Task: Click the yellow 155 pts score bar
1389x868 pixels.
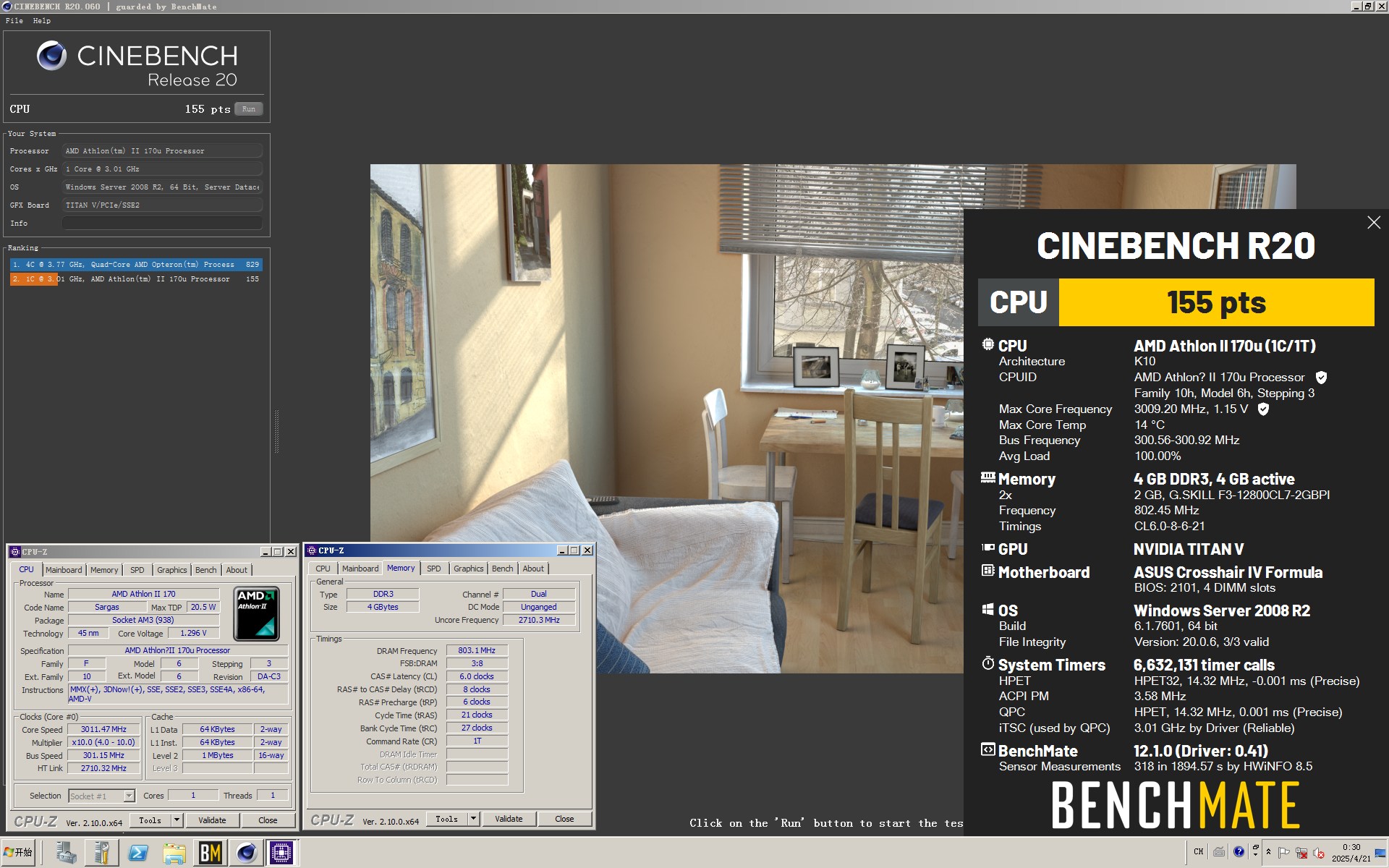Action: (1216, 302)
